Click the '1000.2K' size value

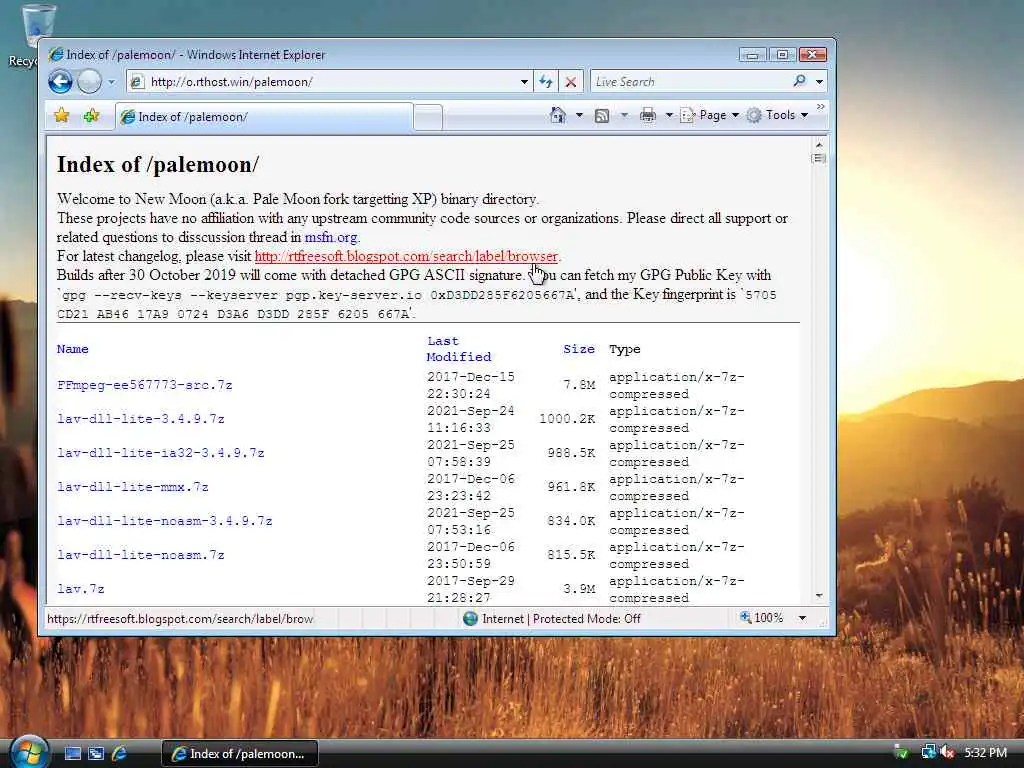567,419
